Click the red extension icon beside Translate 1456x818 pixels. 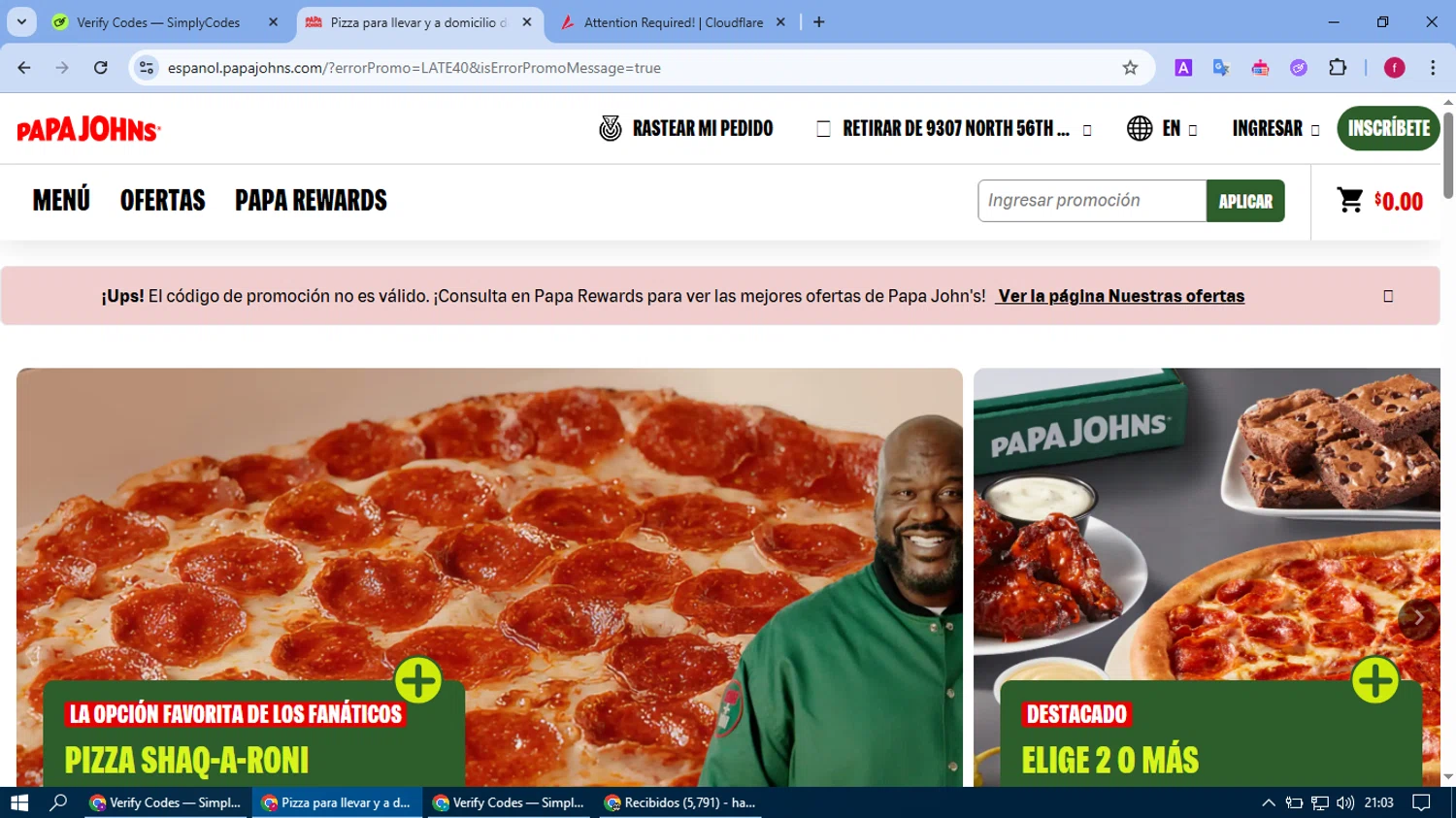(x=1260, y=67)
